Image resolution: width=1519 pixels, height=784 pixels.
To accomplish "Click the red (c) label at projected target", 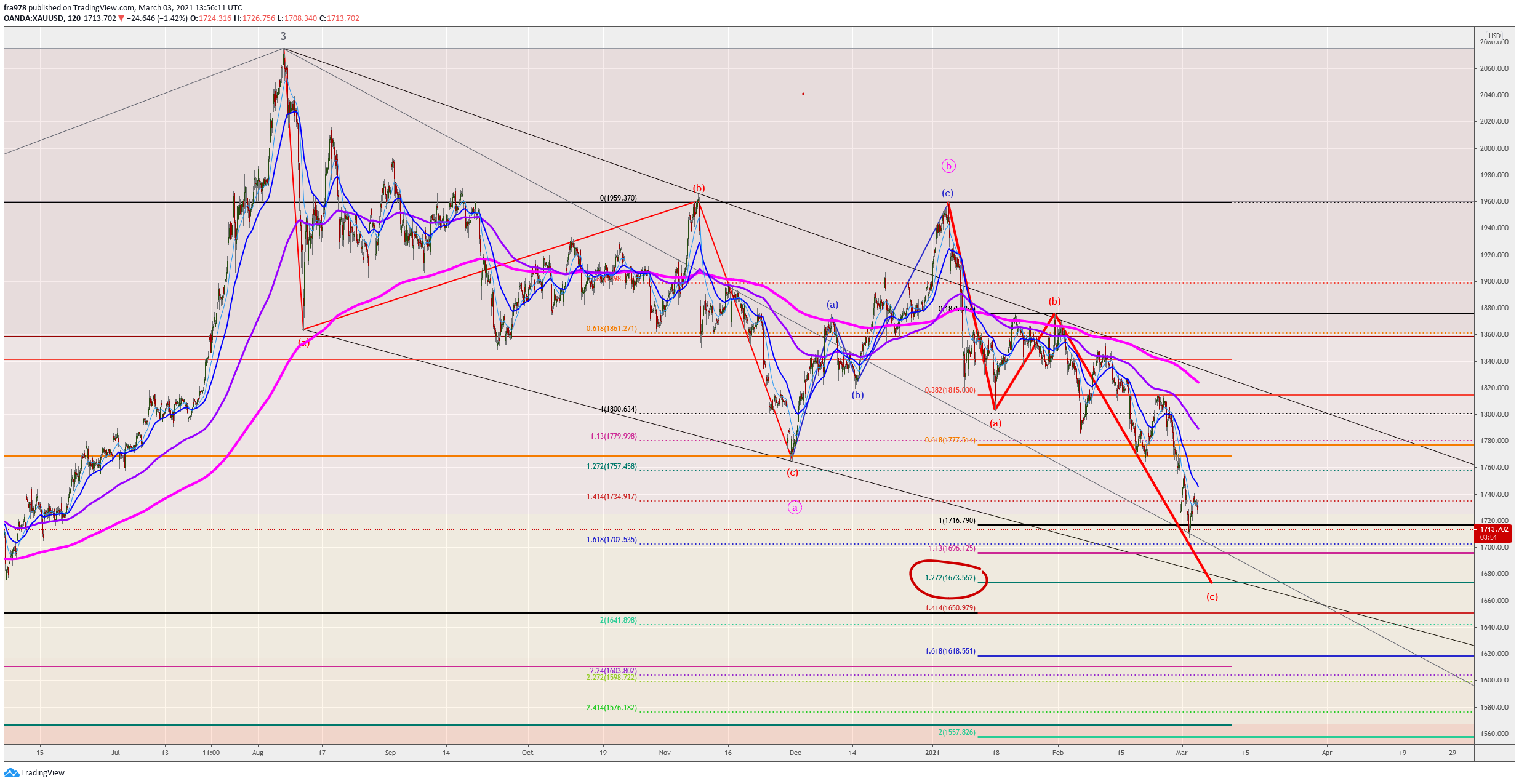I will 1212,597.
